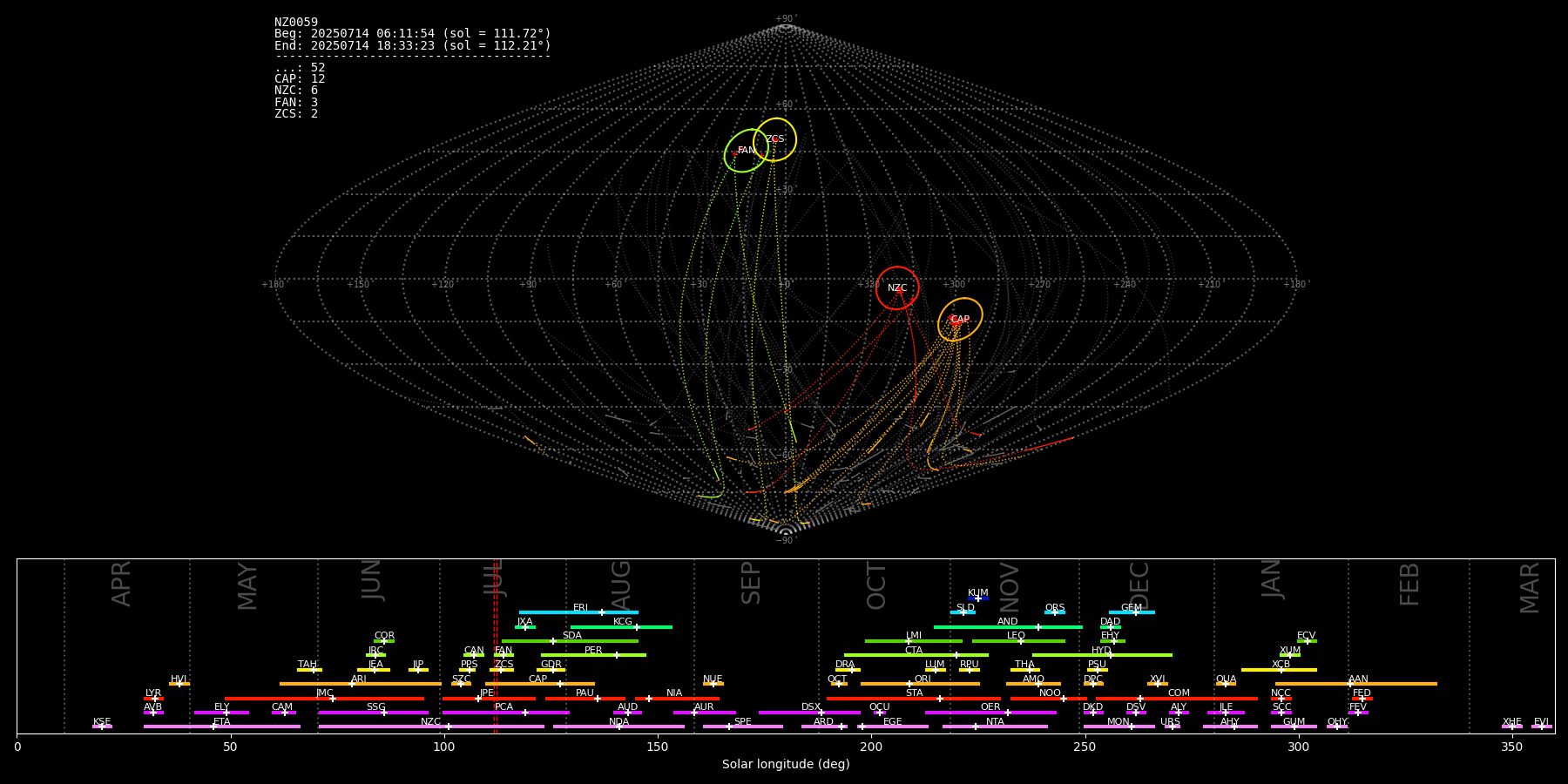Image resolution: width=1568 pixels, height=784 pixels.
Task: Click the JUL month label in the timeline
Action: pyautogui.click(x=494, y=578)
